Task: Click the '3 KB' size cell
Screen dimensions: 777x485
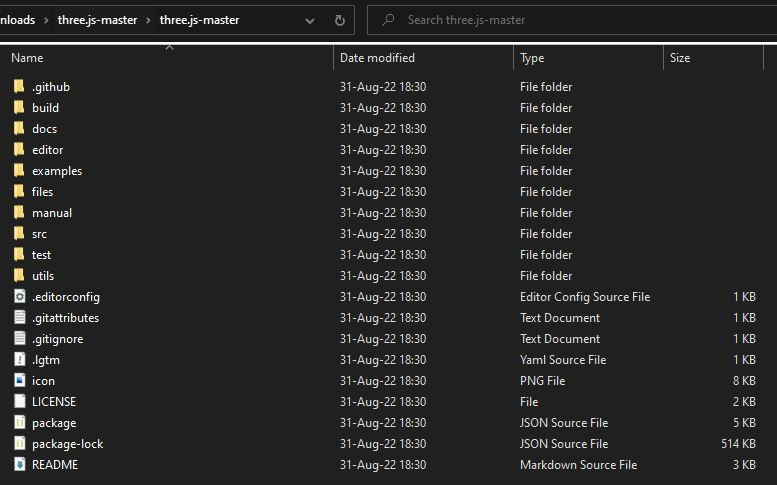Action: 744,465
